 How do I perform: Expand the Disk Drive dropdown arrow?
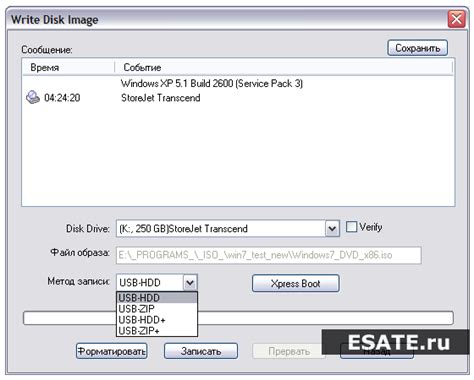tap(332, 229)
